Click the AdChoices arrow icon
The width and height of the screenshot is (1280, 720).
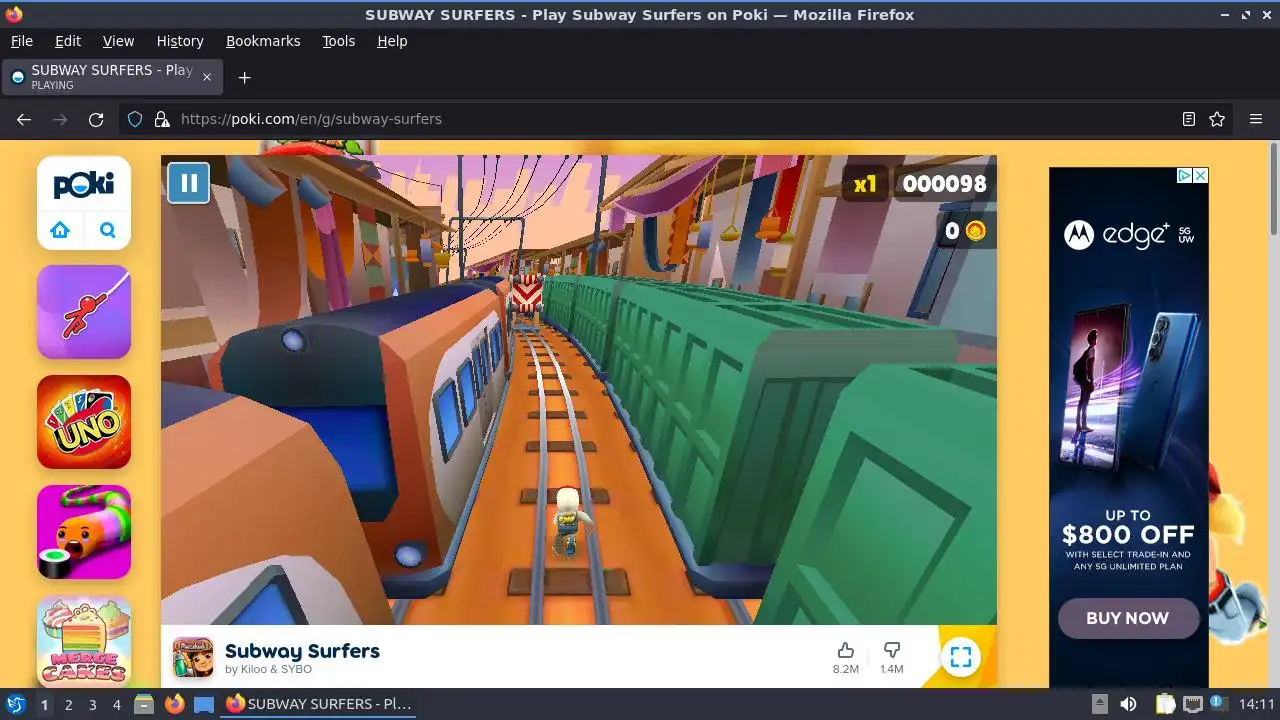click(x=1184, y=175)
